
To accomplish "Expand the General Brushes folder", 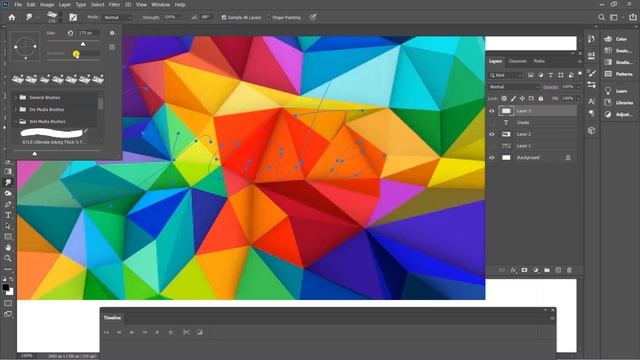I will point(16,98).
